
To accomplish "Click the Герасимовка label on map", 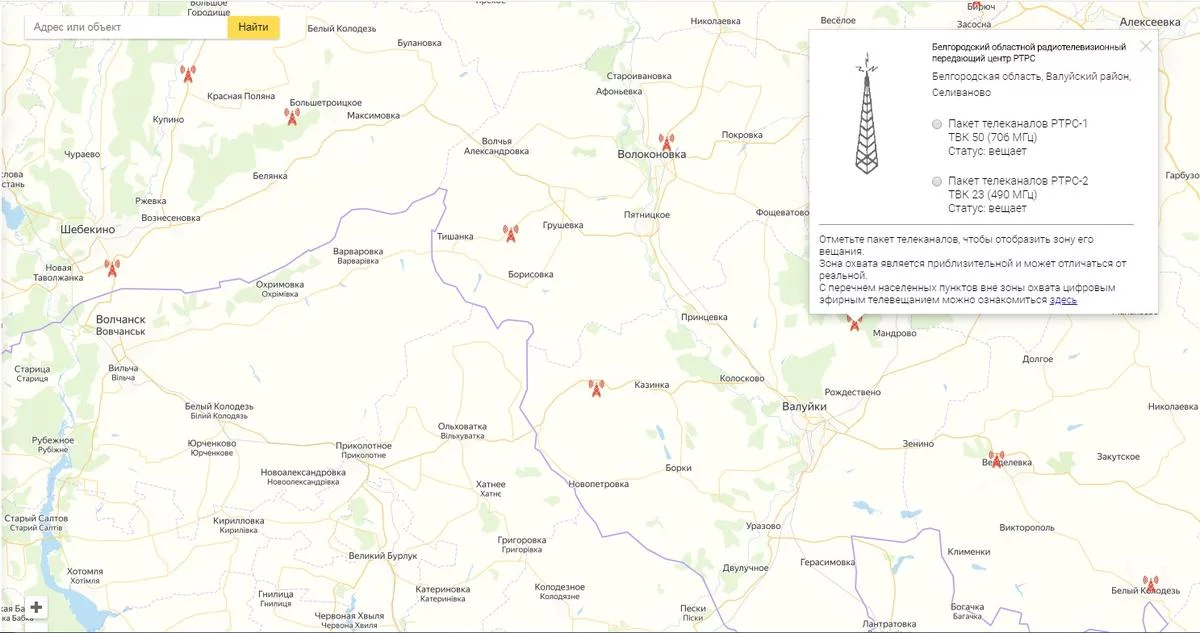I will (x=827, y=562).
